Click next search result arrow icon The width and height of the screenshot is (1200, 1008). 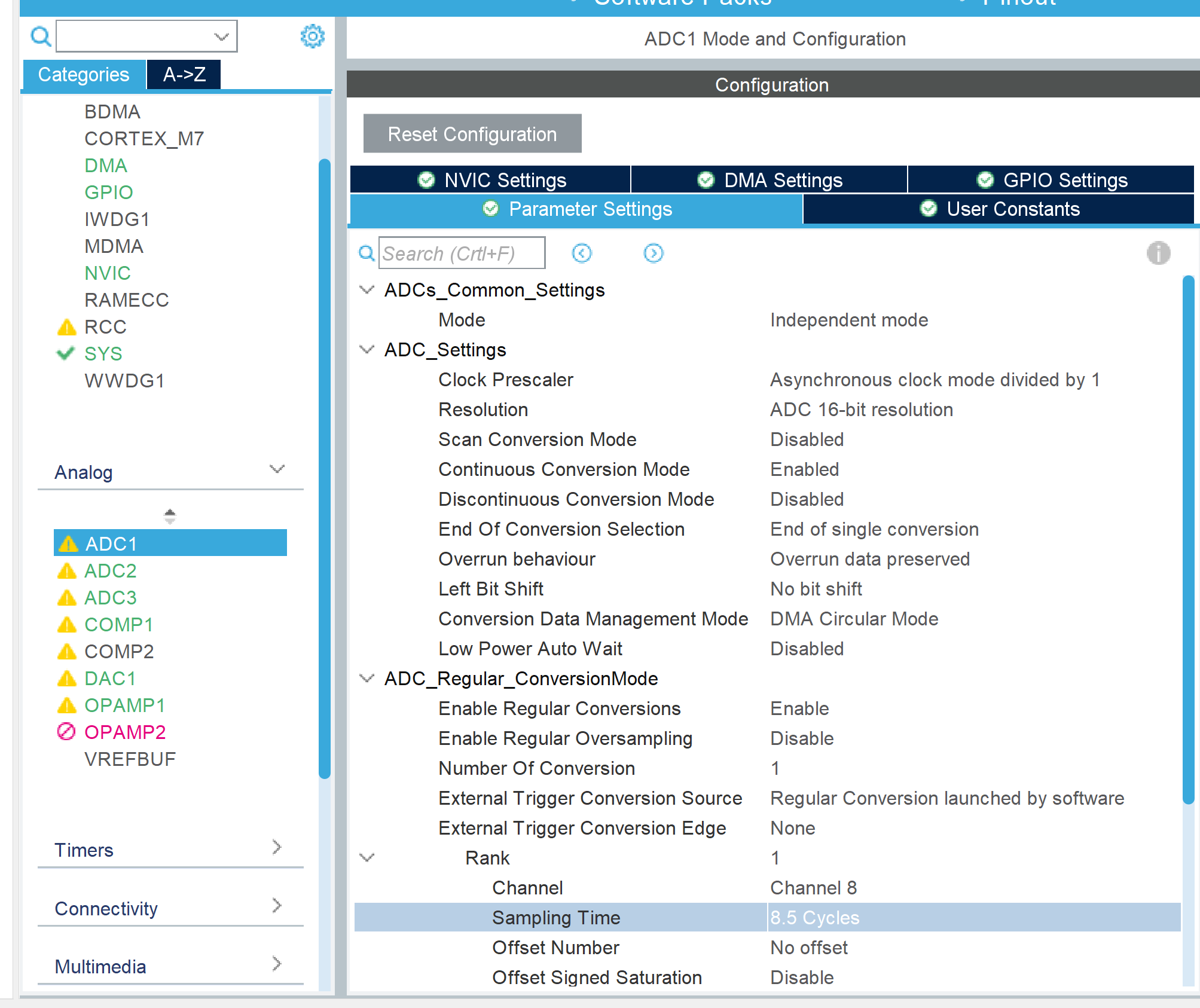653,253
